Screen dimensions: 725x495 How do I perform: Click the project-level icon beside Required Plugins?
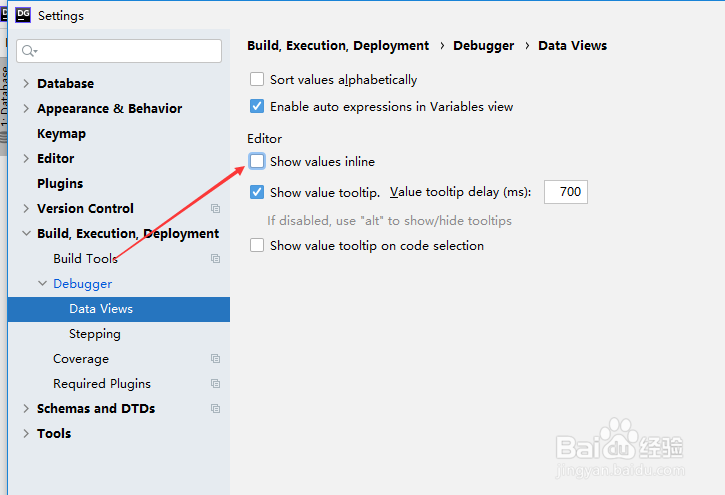click(215, 384)
